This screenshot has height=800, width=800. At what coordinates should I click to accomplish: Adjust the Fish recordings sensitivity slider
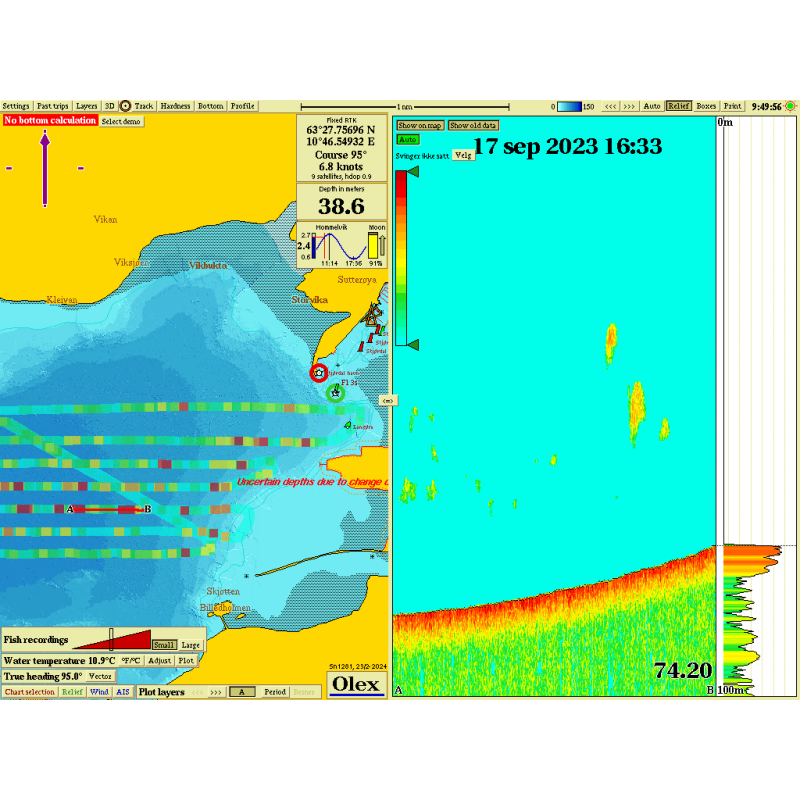(x=111, y=639)
